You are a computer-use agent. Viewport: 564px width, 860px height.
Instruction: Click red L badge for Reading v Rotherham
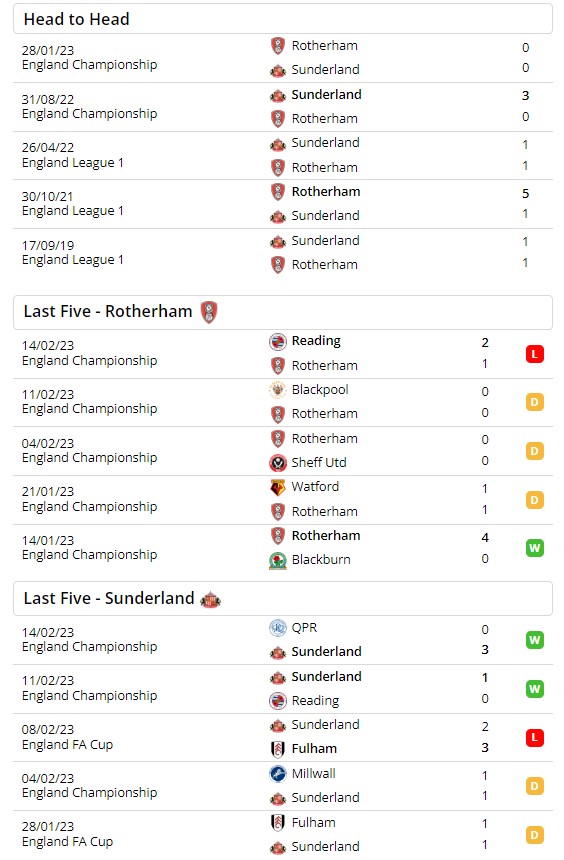point(534,354)
